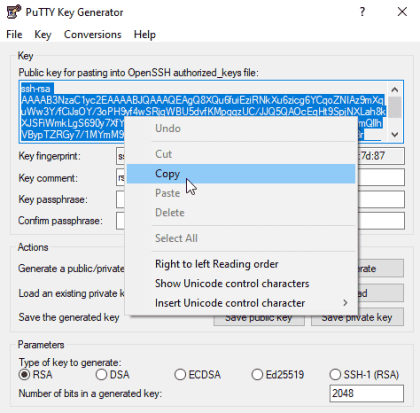Click the number of bits field
420x413 pixels.
pyautogui.click(x=366, y=393)
